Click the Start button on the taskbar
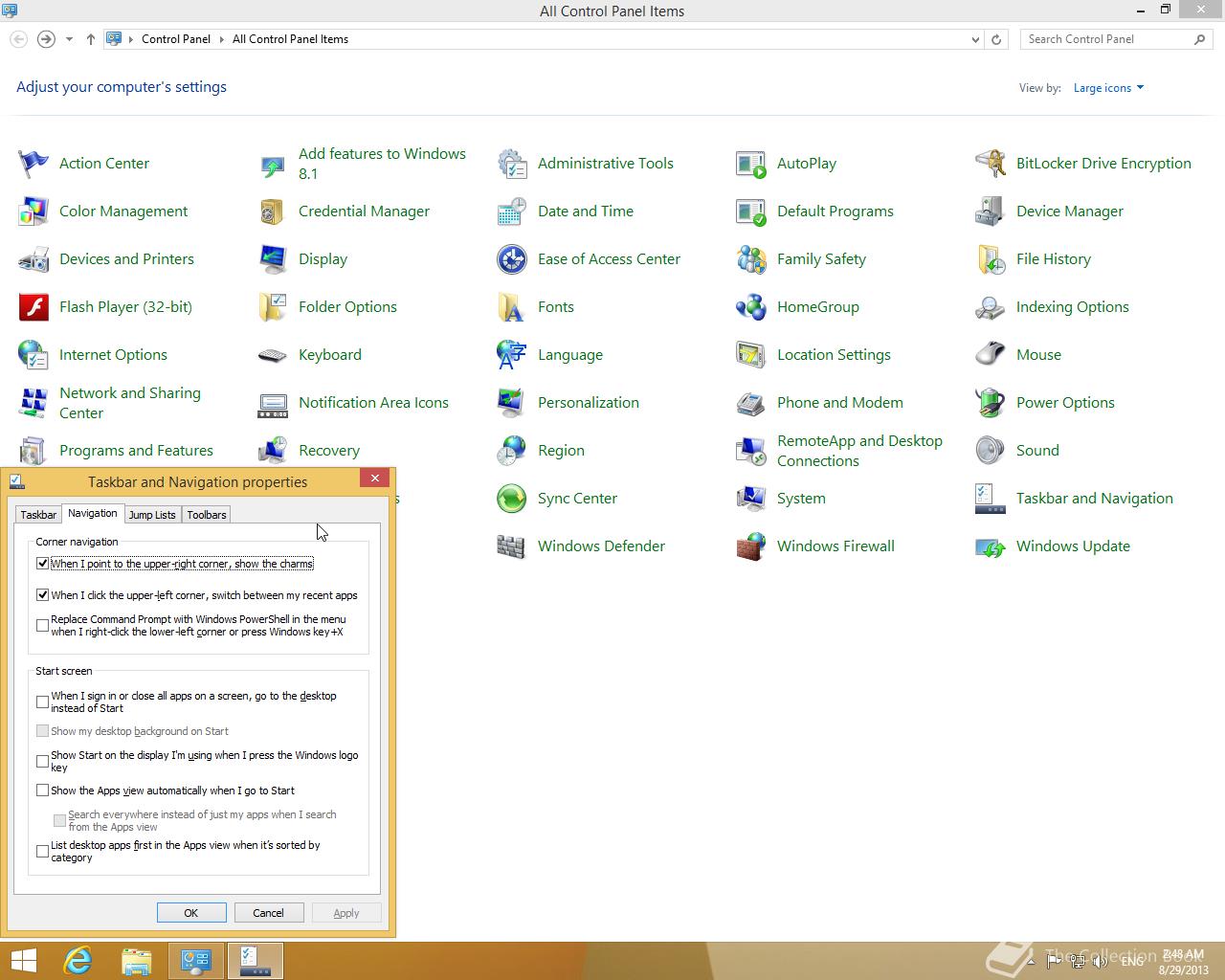Image resolution: width=1225 pixels, height=980 pixels. (23, 960)
